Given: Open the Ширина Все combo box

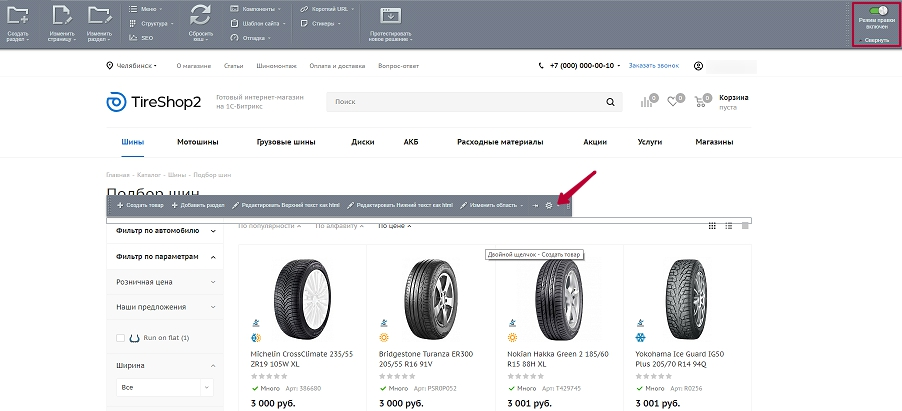Looking at the screenshot, I should tap(165, 387).
